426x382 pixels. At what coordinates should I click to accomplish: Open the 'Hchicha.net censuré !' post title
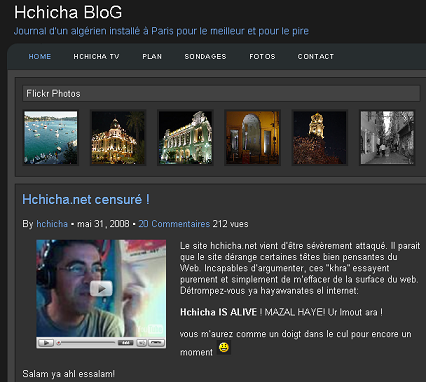coord(86,200)
